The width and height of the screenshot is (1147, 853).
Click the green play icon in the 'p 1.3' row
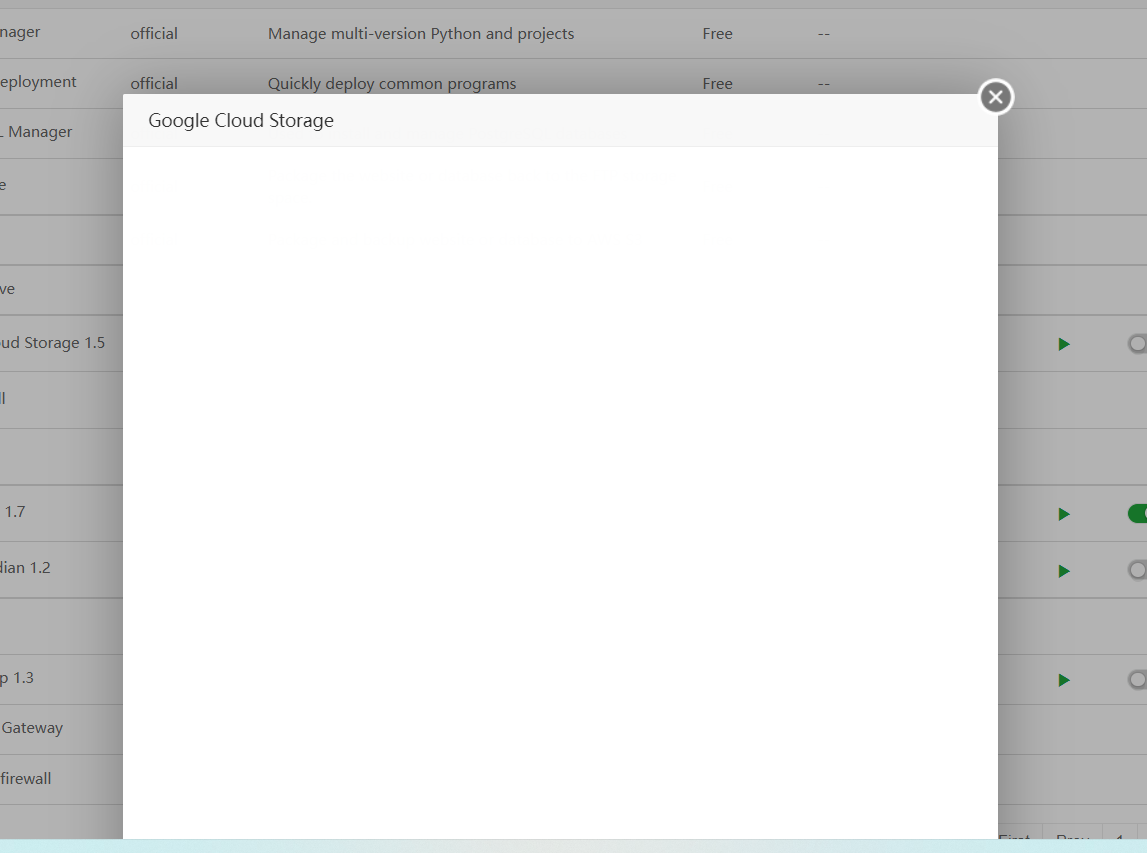[1064, 680]
